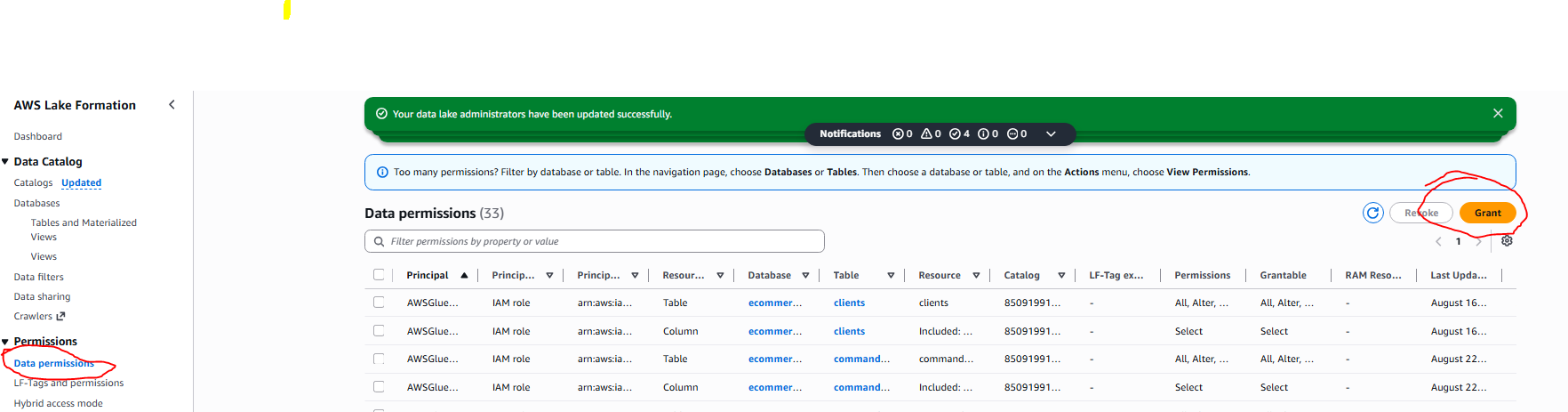Open clients table link in second row
Image resolution: width=1568 pixels, height=412 pixels.
[x=849, y=331]
